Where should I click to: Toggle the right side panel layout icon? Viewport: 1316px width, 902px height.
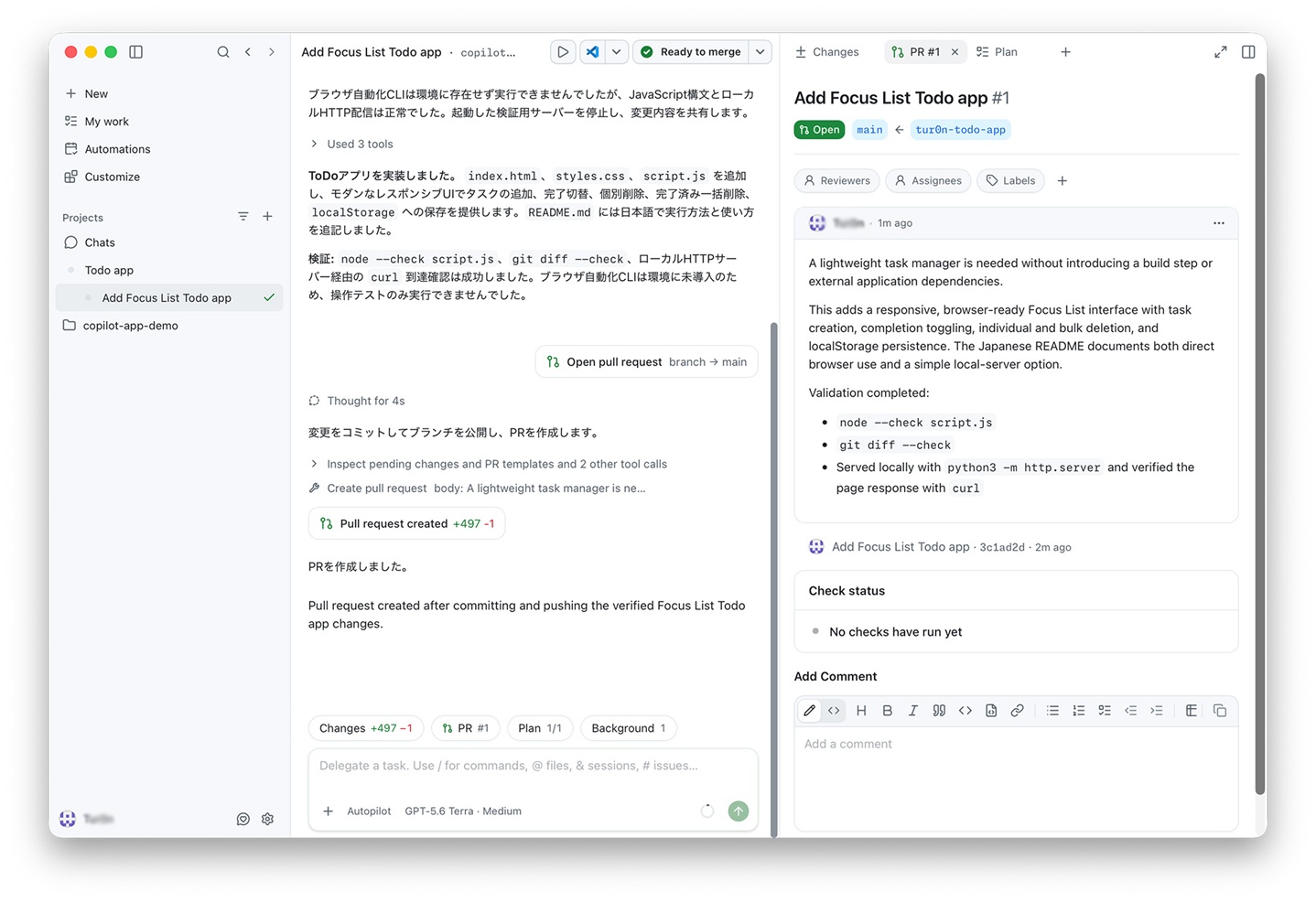(1248, 52)
